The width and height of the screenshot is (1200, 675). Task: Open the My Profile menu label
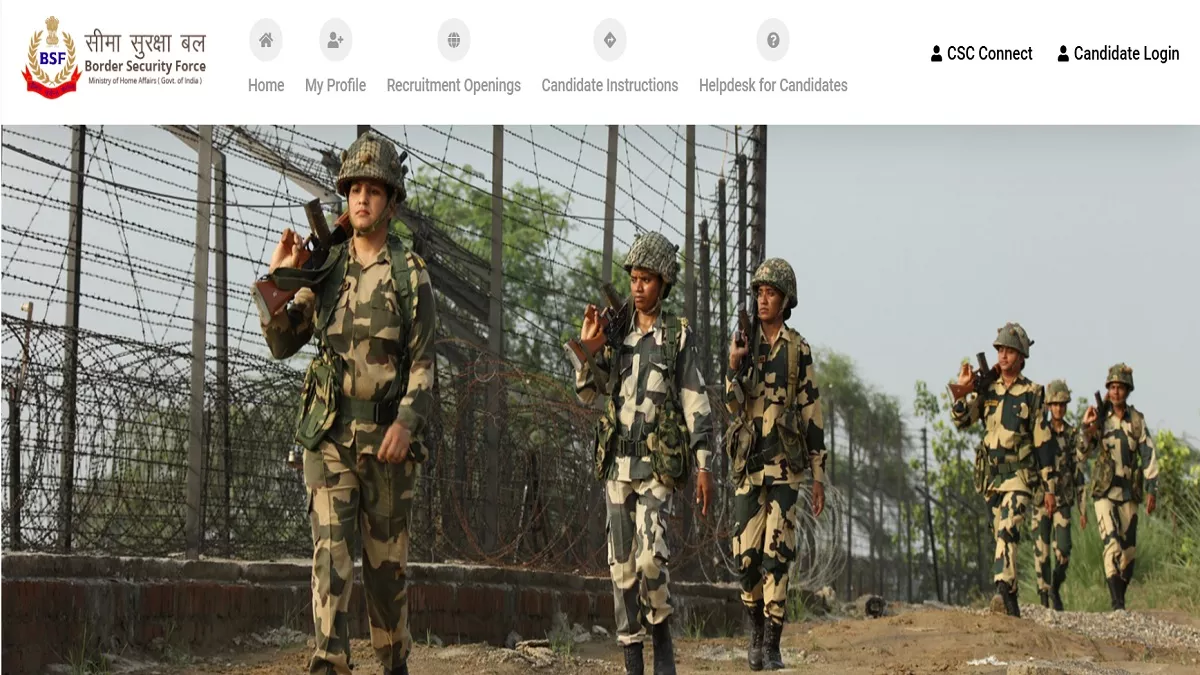click(335, 86)
